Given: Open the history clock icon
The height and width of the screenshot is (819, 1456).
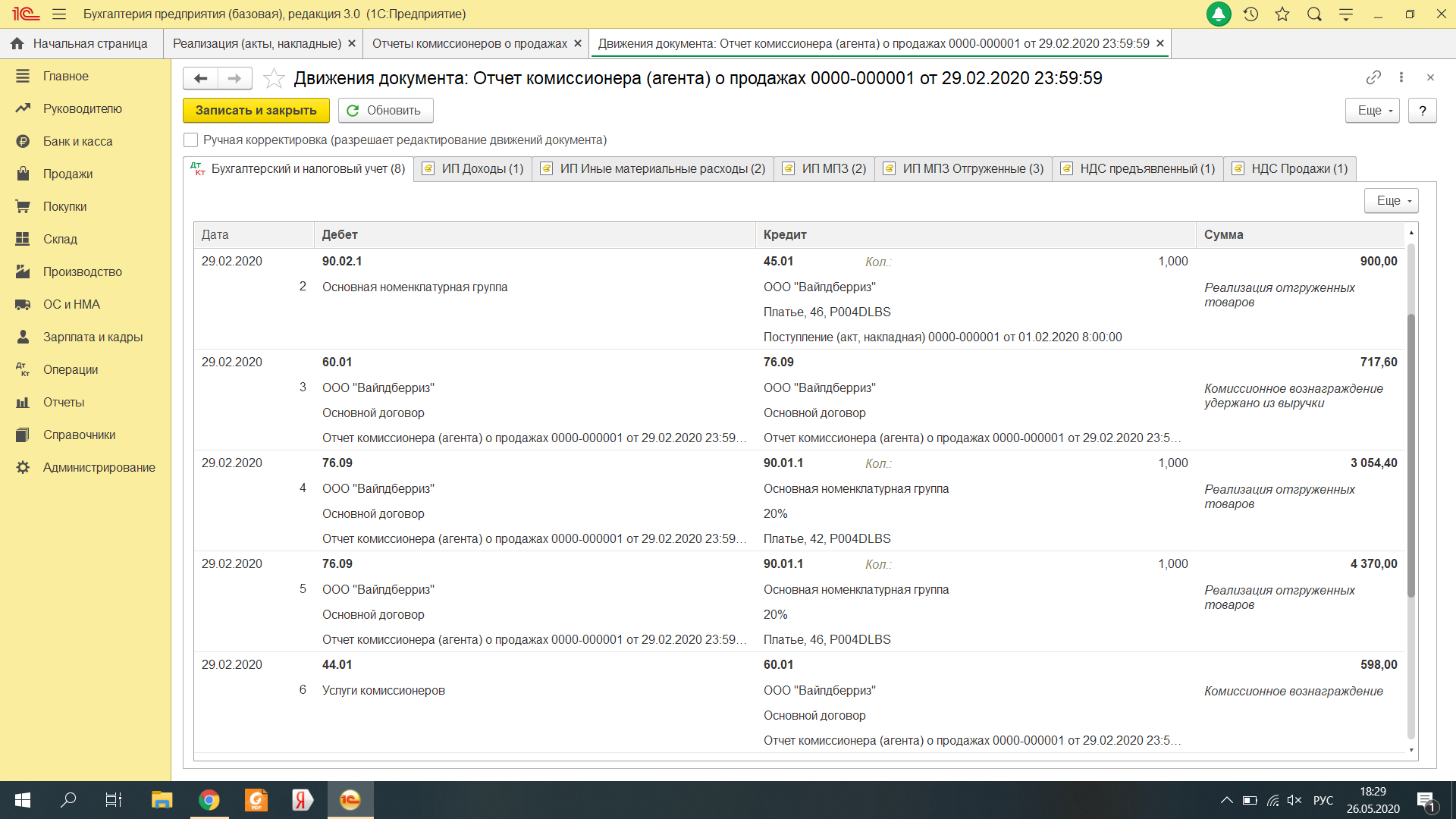Looking at the screenshot, I should pos(1251,14).
